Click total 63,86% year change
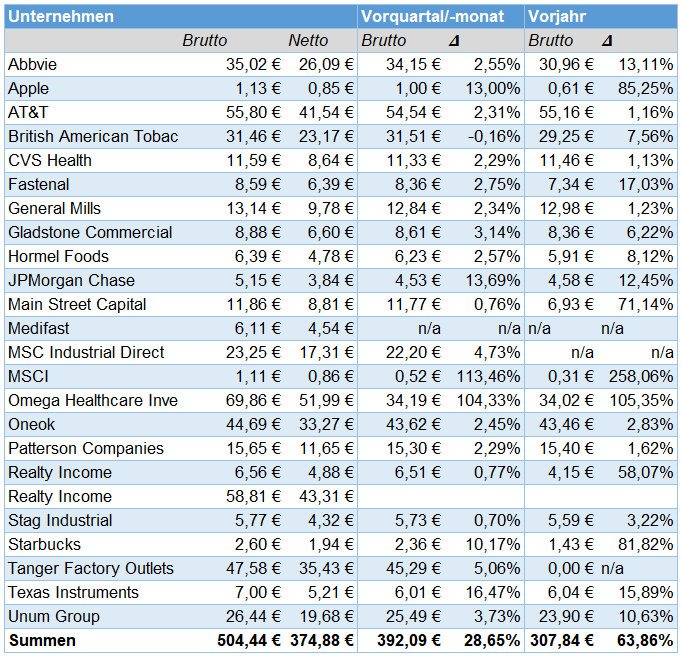Image resolution: width=682 pixels, height=658 pixels. pyautogui.click(x=645, y=640)
